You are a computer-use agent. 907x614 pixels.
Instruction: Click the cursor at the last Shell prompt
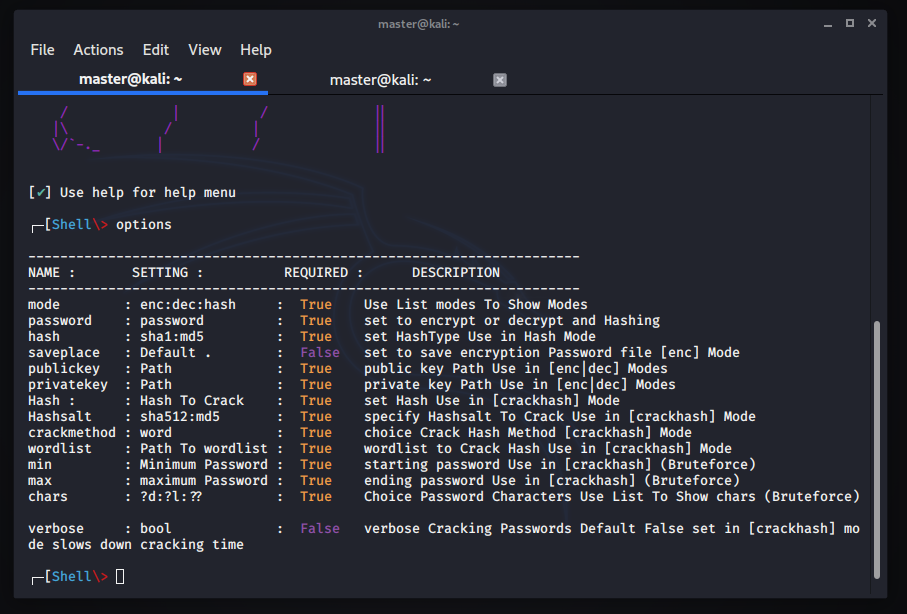tap(120, 576)
